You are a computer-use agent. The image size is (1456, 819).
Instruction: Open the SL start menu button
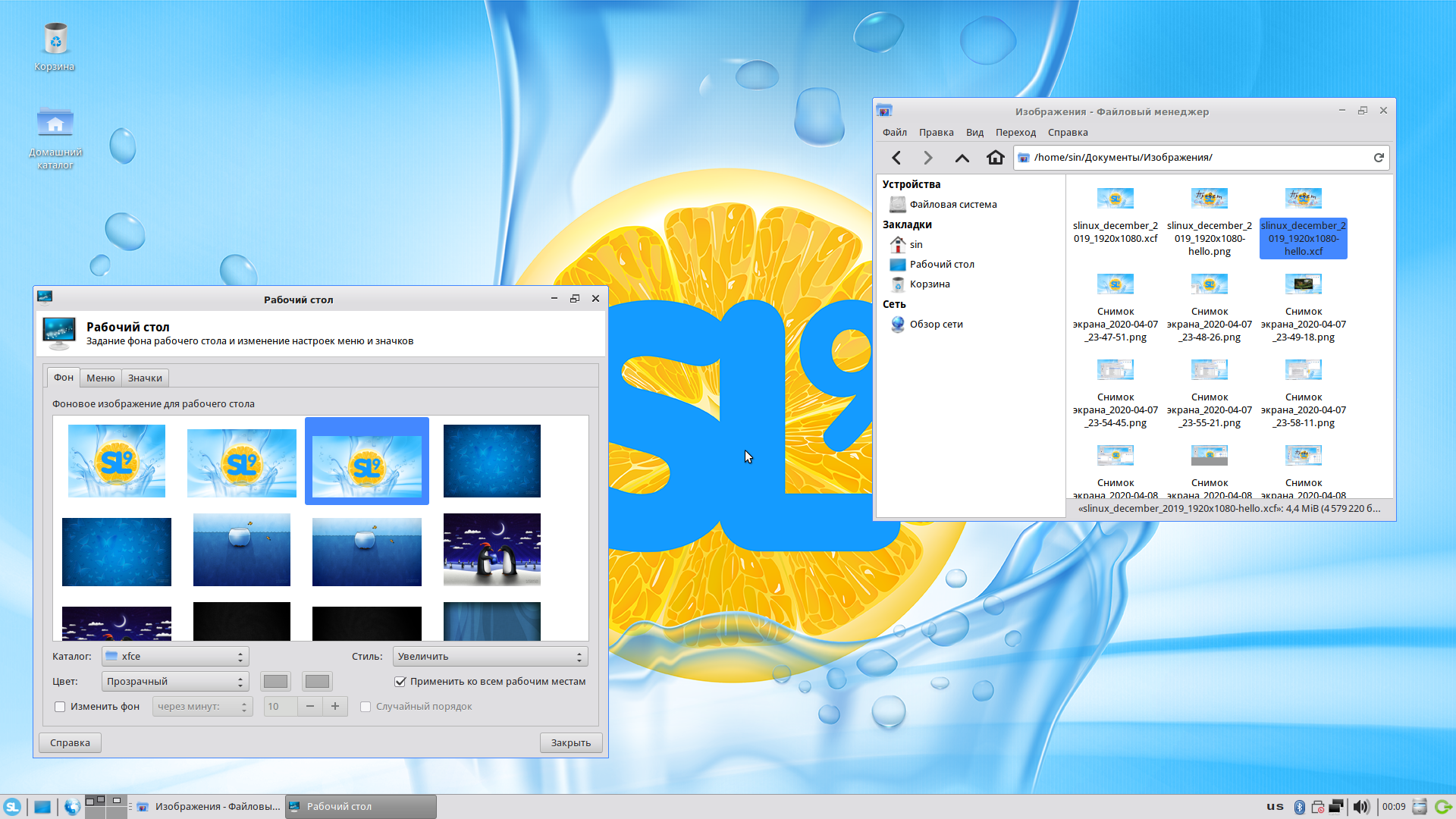pos(12,806)
